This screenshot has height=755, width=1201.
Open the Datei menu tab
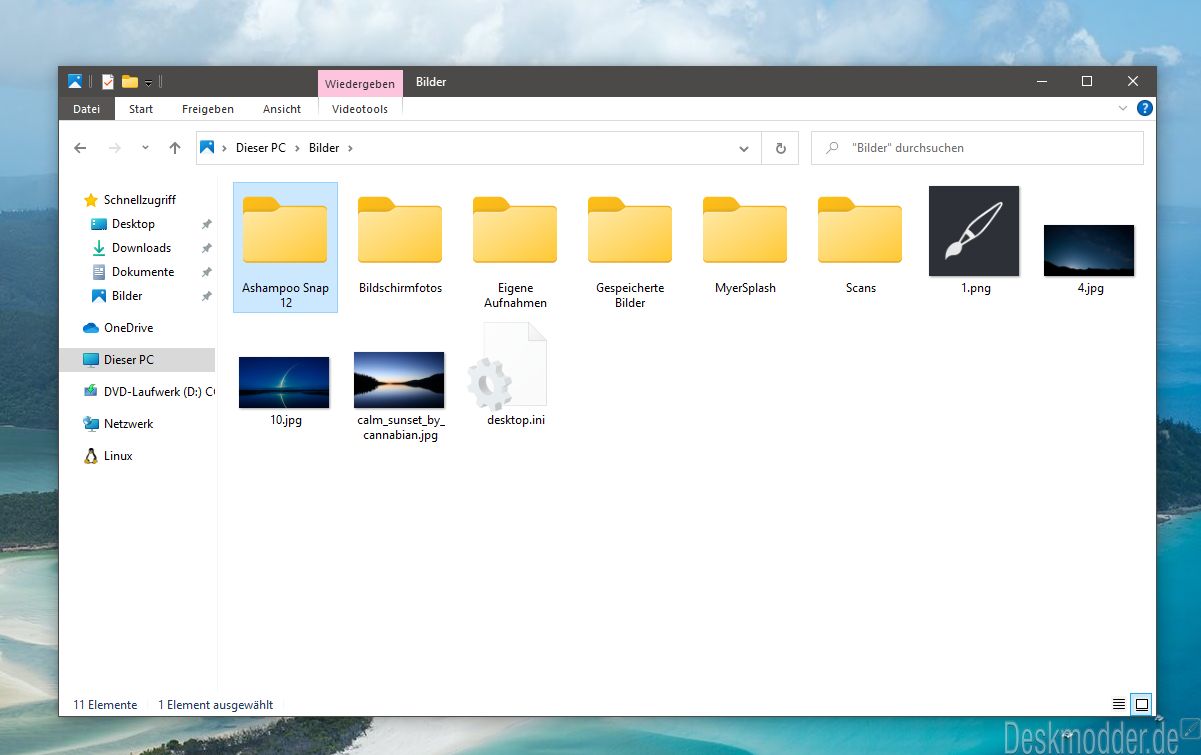[x=87, y=109]
